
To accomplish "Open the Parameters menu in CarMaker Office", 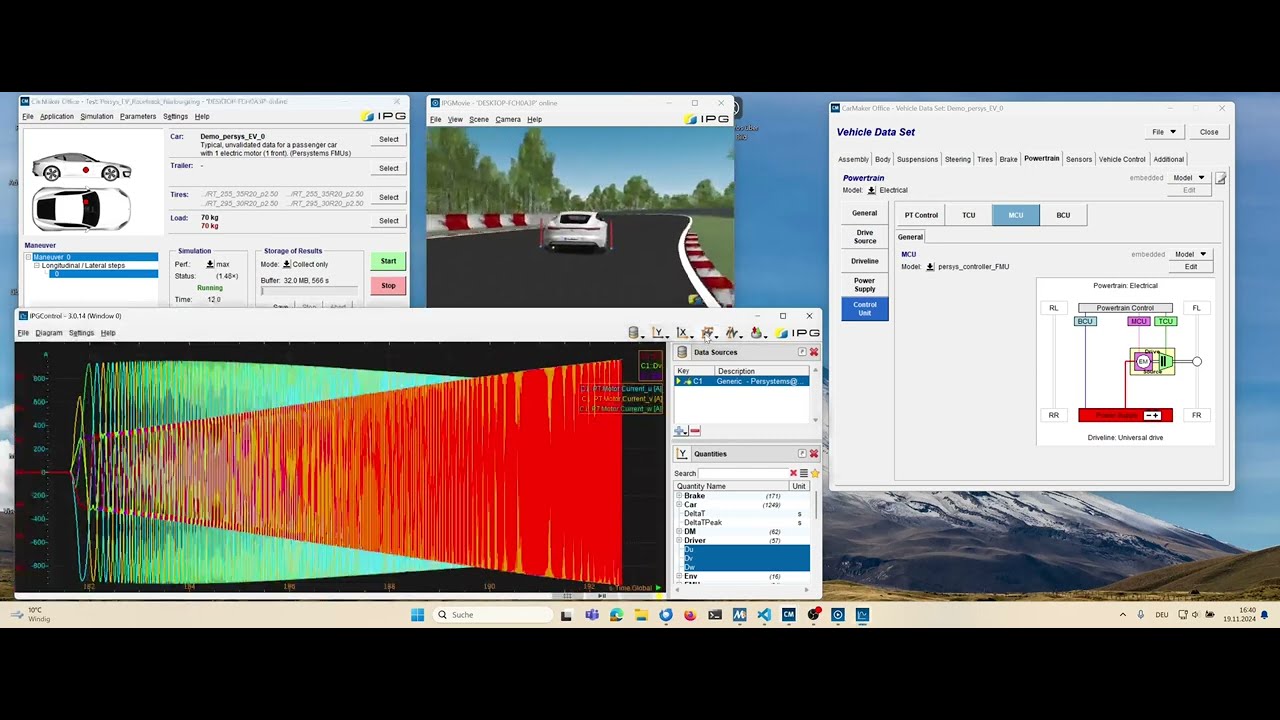I will pos(138,117).
